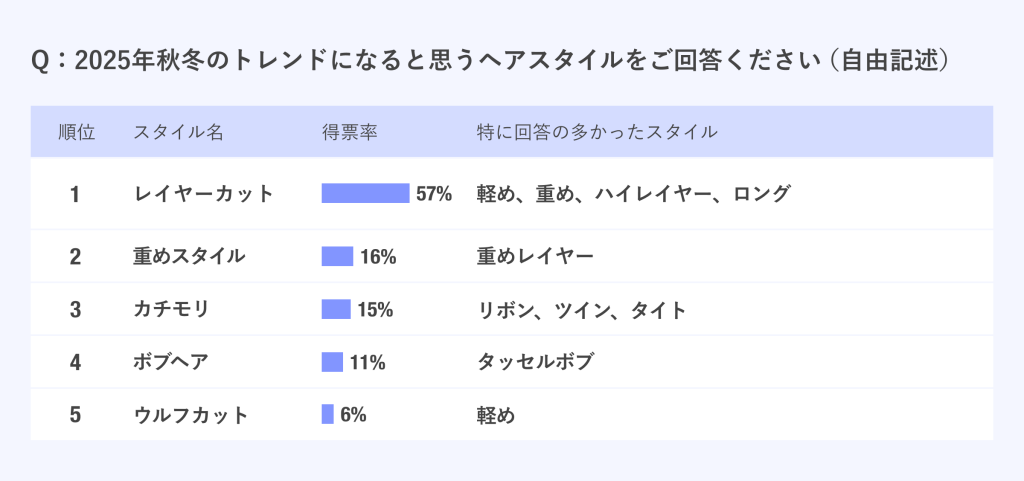Click the リボン、ツイン、タイト text
The image size is (1024, 481).
[x=582, y=309]
